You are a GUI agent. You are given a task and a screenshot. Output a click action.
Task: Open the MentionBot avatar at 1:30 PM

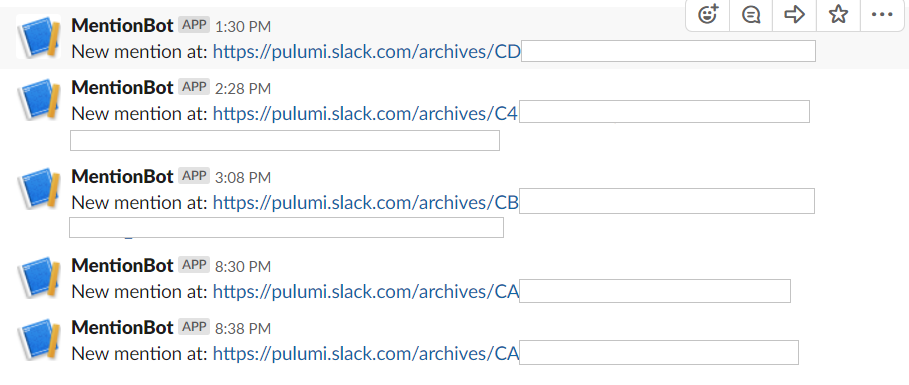click(x=38, y=37)
